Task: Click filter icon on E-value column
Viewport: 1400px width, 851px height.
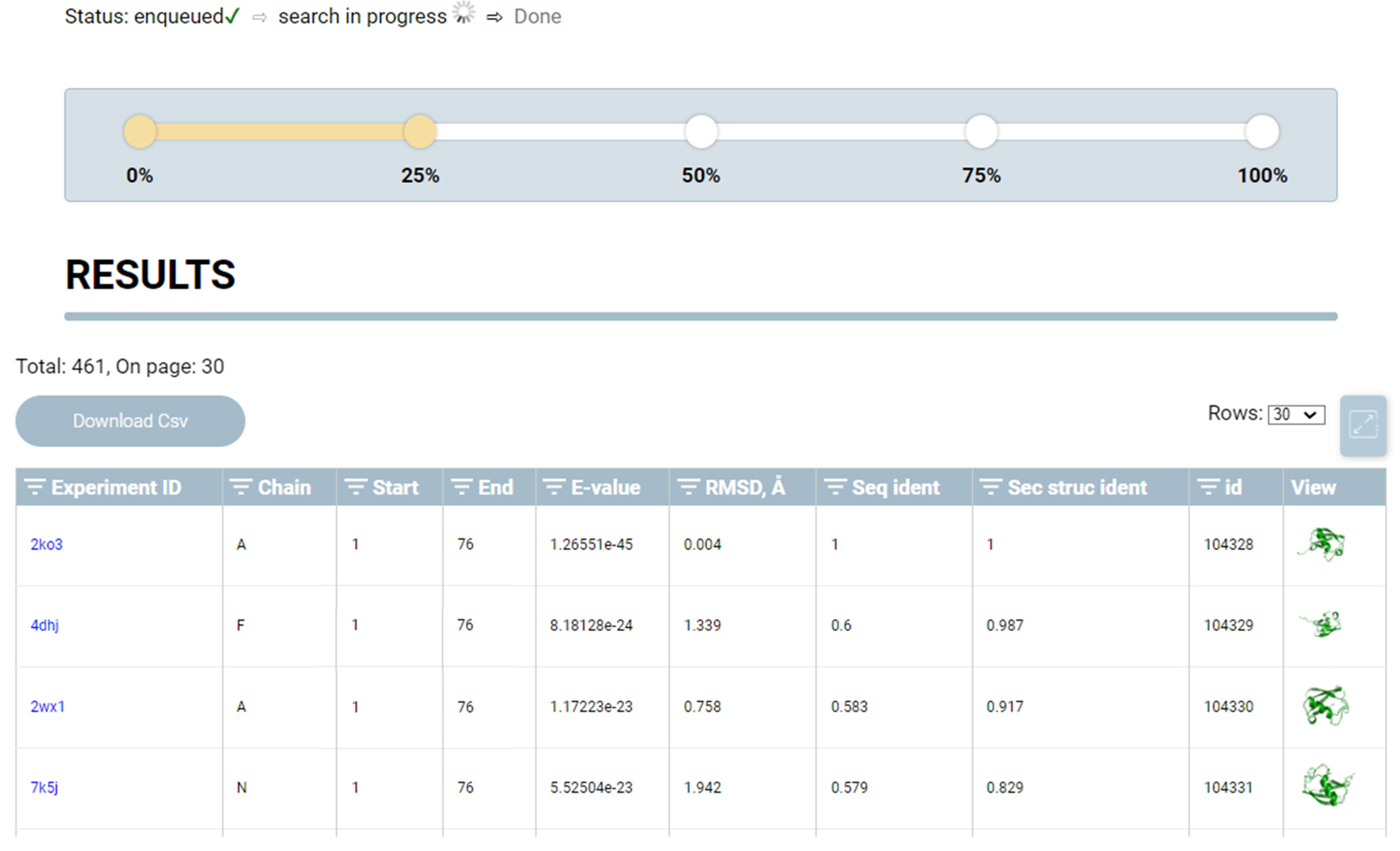Action: [x=554, y=487]
